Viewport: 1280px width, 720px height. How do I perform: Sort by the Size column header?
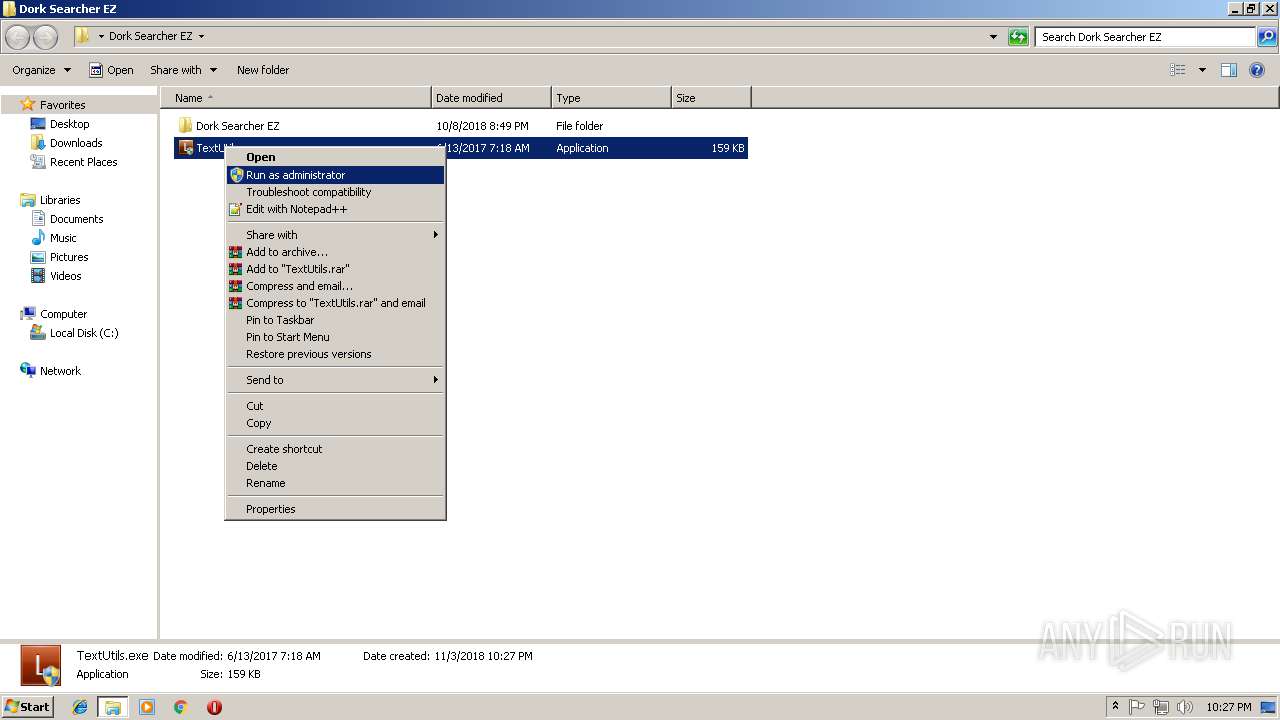[711, 98]
